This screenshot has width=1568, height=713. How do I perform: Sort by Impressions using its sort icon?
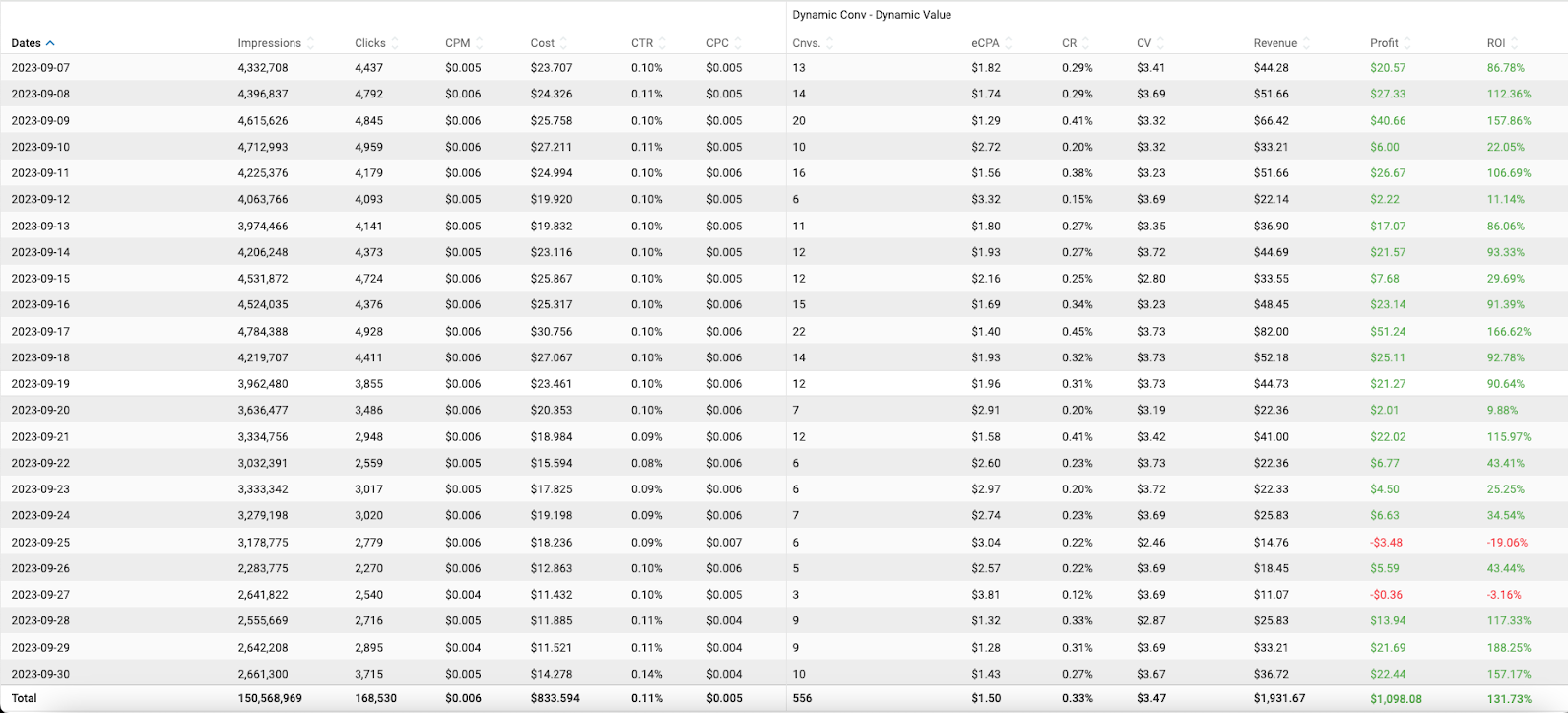click(x=311, y=43)
